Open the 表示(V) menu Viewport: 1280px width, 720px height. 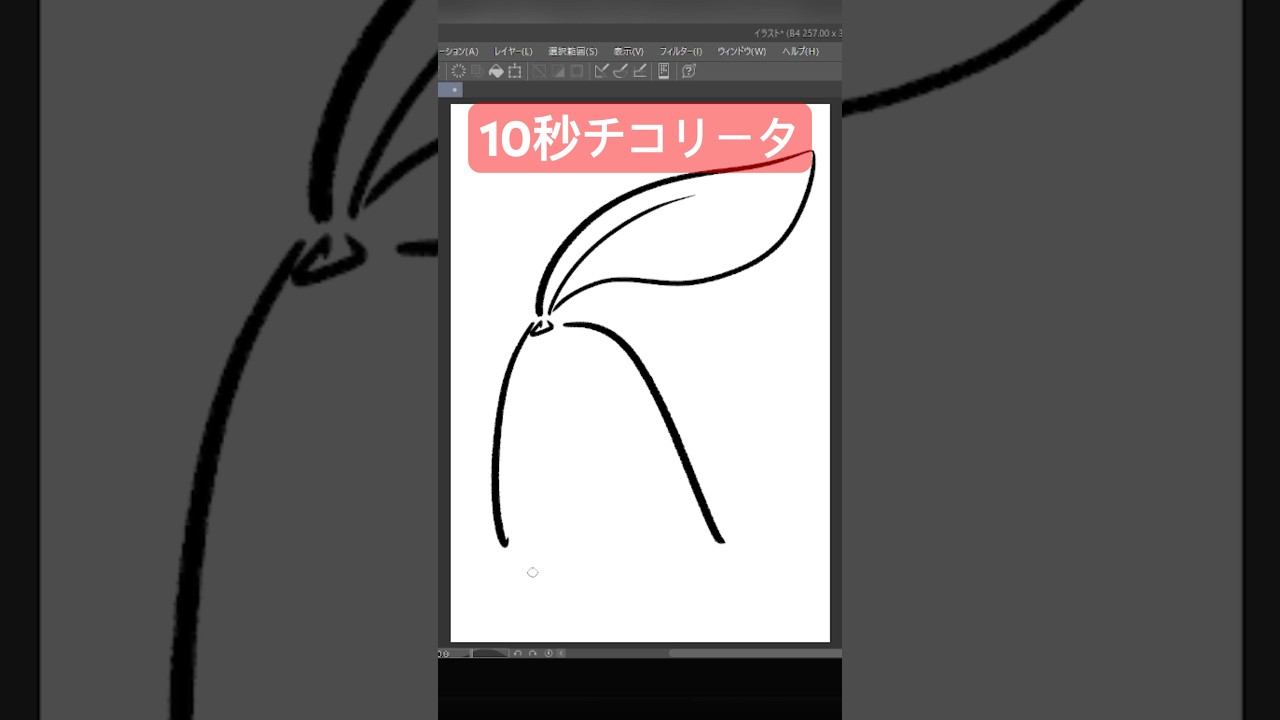coord(628,51)
